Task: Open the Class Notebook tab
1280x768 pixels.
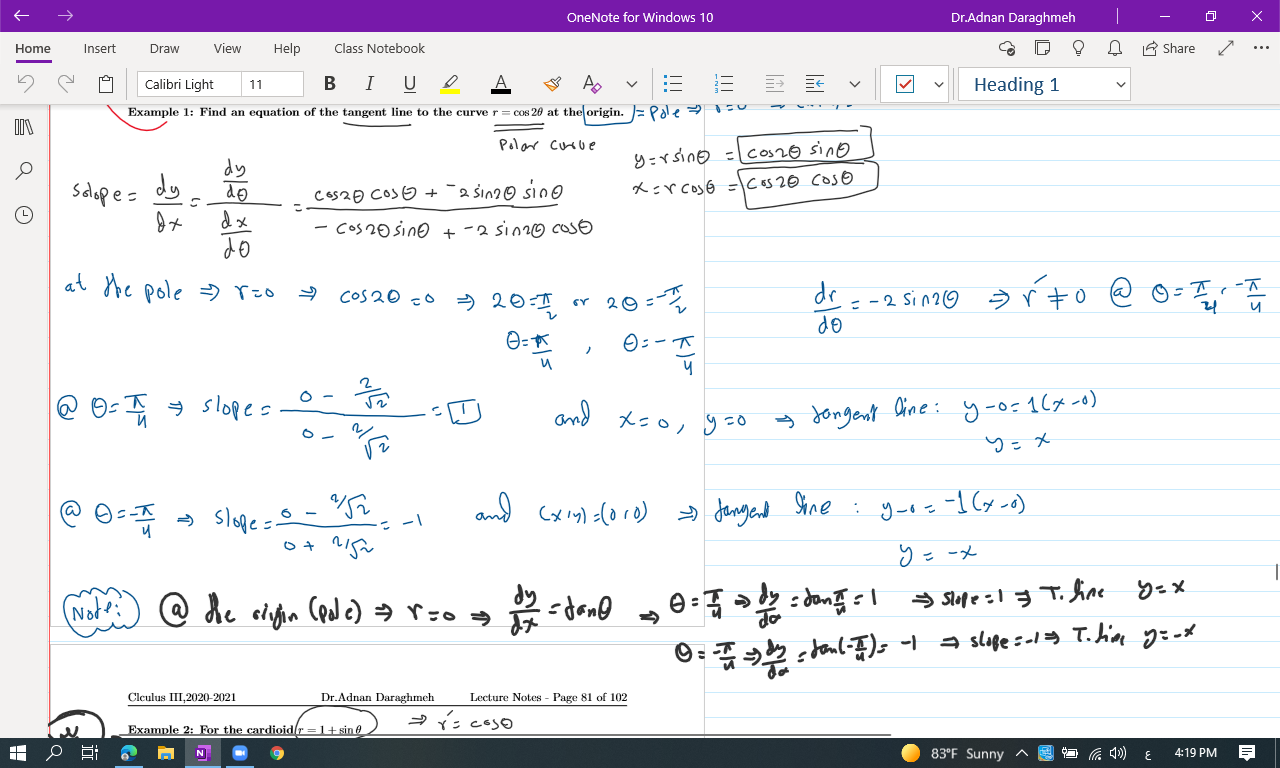Action: coord(379,48)
